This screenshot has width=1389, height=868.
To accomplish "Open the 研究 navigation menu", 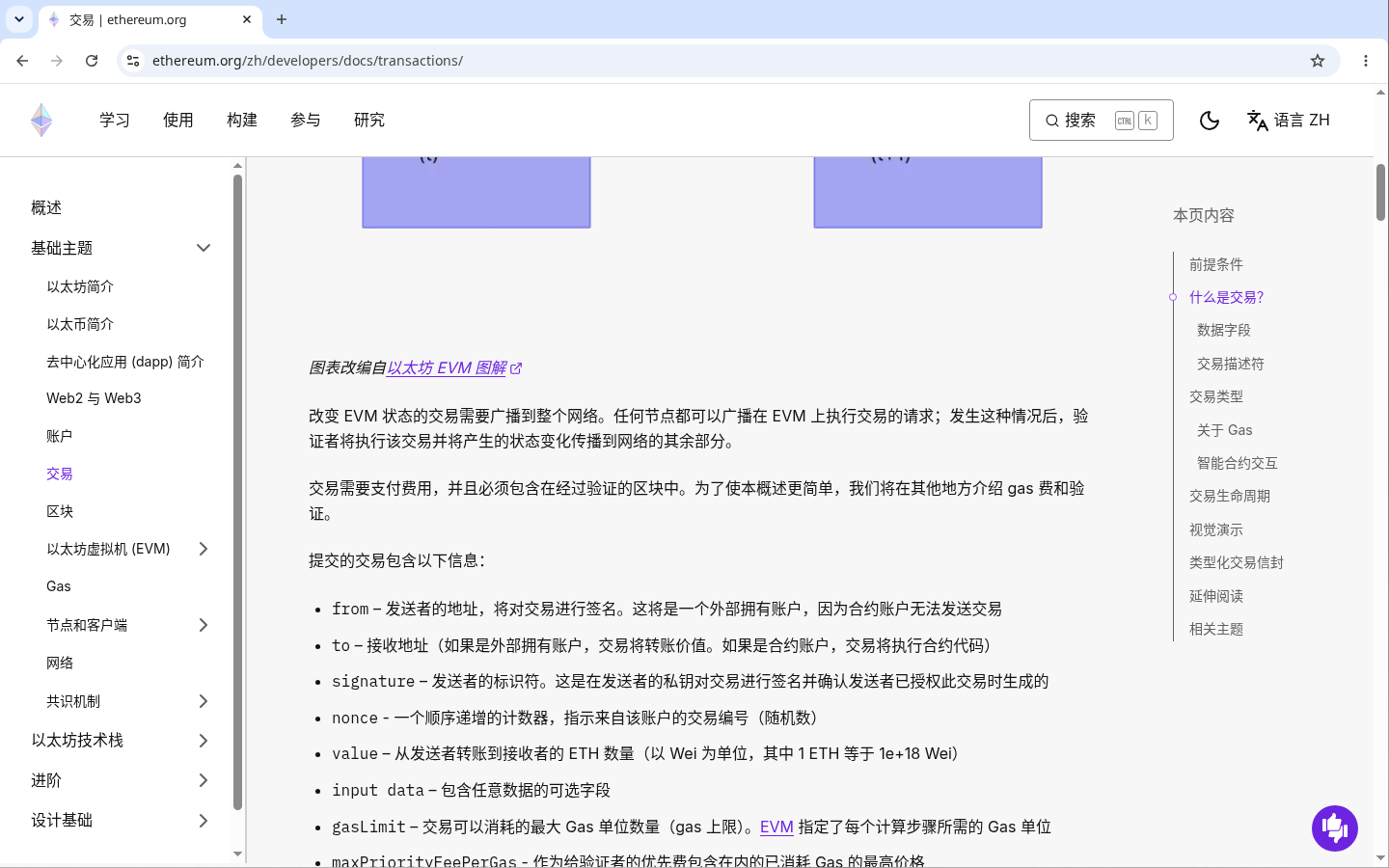I will (369, 120).
